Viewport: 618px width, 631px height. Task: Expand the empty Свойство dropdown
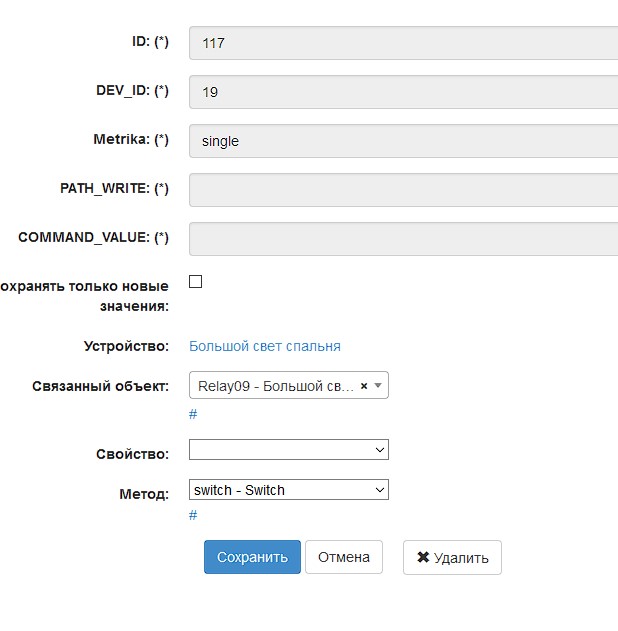tap(288, 451)
